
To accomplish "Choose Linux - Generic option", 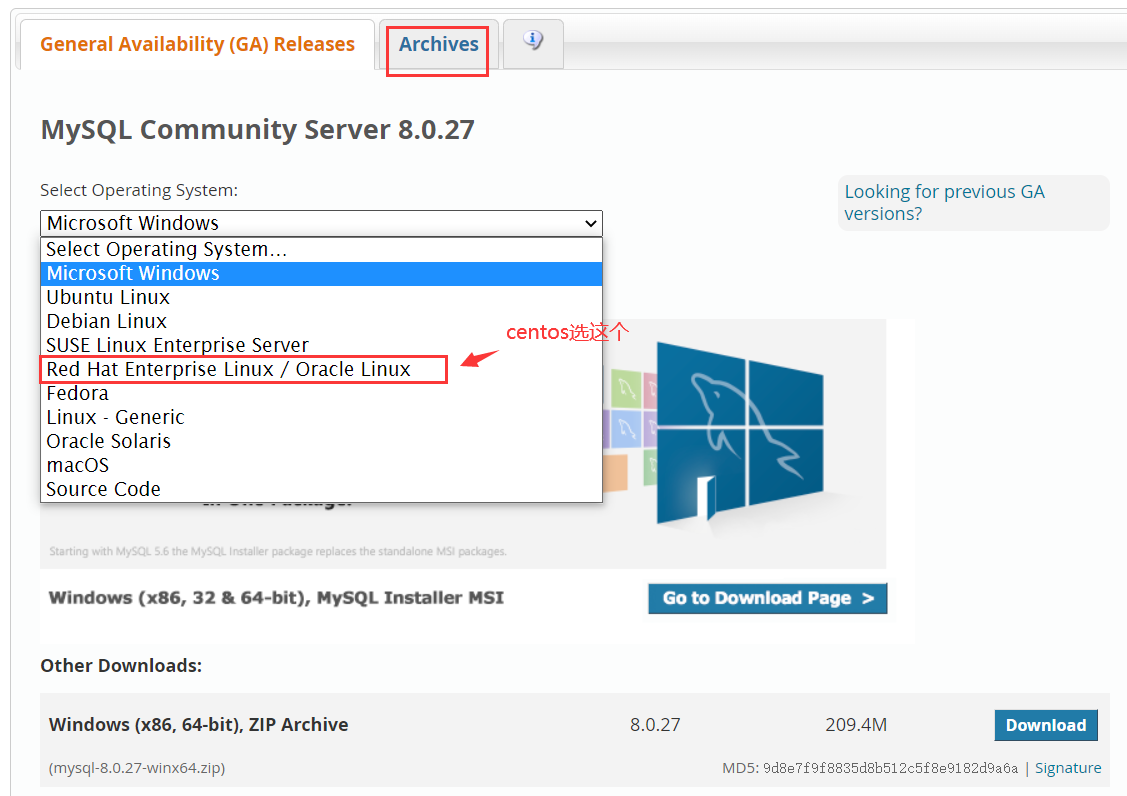I will 321,417.
